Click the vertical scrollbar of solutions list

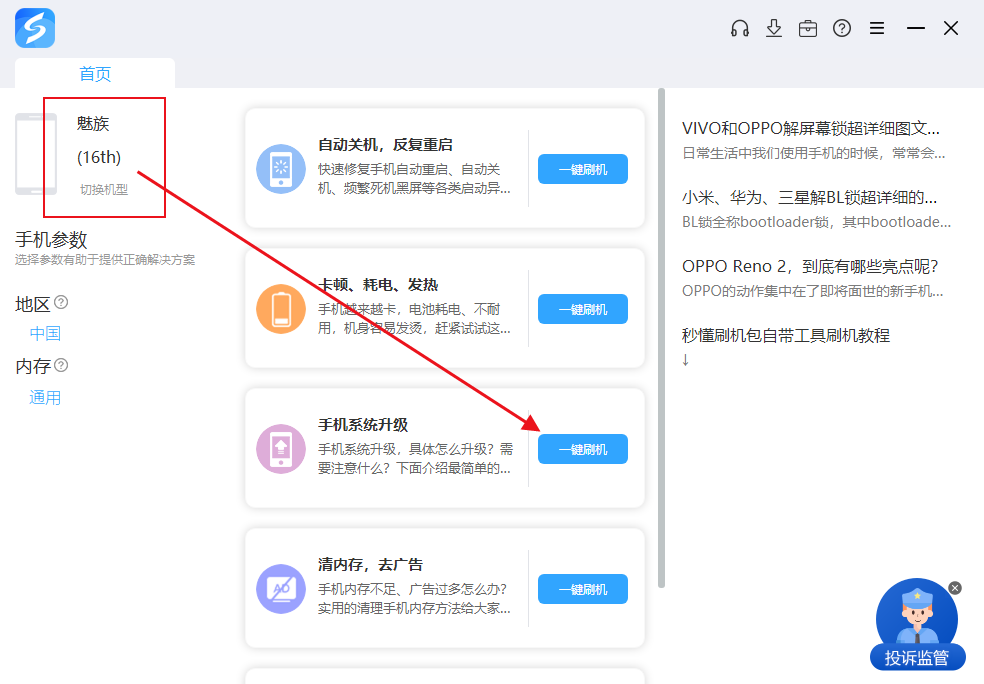tap(661, 339)
